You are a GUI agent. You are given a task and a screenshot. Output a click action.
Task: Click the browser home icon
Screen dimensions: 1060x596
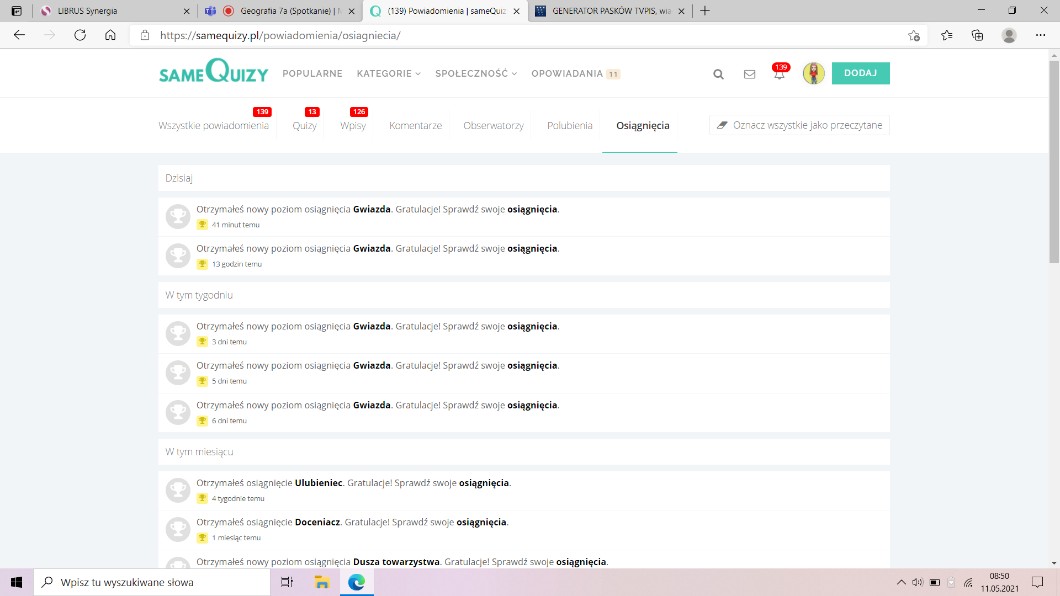coord(110,35)
